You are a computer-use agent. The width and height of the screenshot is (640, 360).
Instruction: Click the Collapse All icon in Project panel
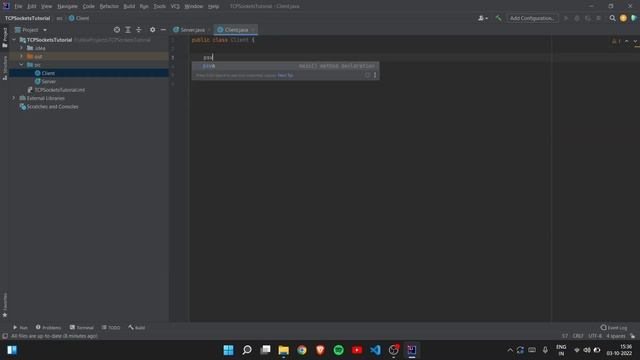(x=139, y=30)
